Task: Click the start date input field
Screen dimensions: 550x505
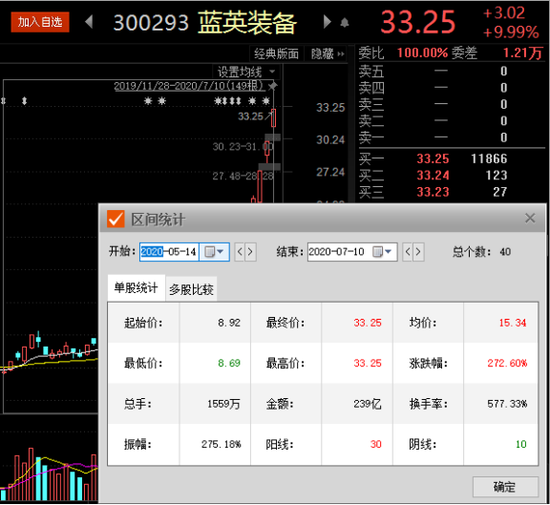Action: (169, 252)
